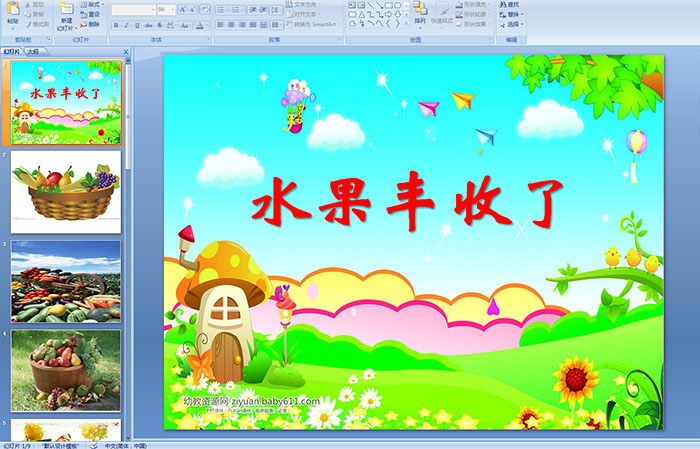Screen dimensions: 700x449
Task: Select the straight line shape
Action: coord(371,5)
